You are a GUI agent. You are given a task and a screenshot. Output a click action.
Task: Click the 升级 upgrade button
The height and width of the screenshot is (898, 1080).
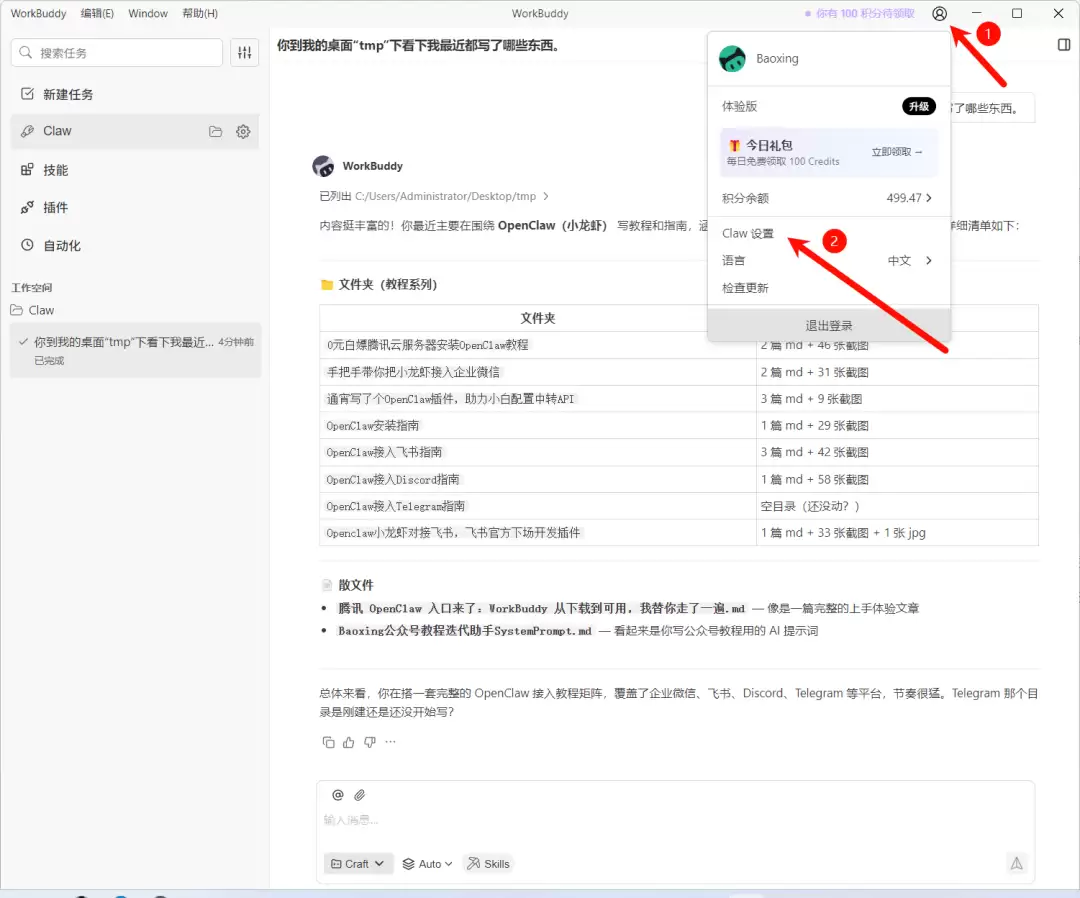(919, 106)
